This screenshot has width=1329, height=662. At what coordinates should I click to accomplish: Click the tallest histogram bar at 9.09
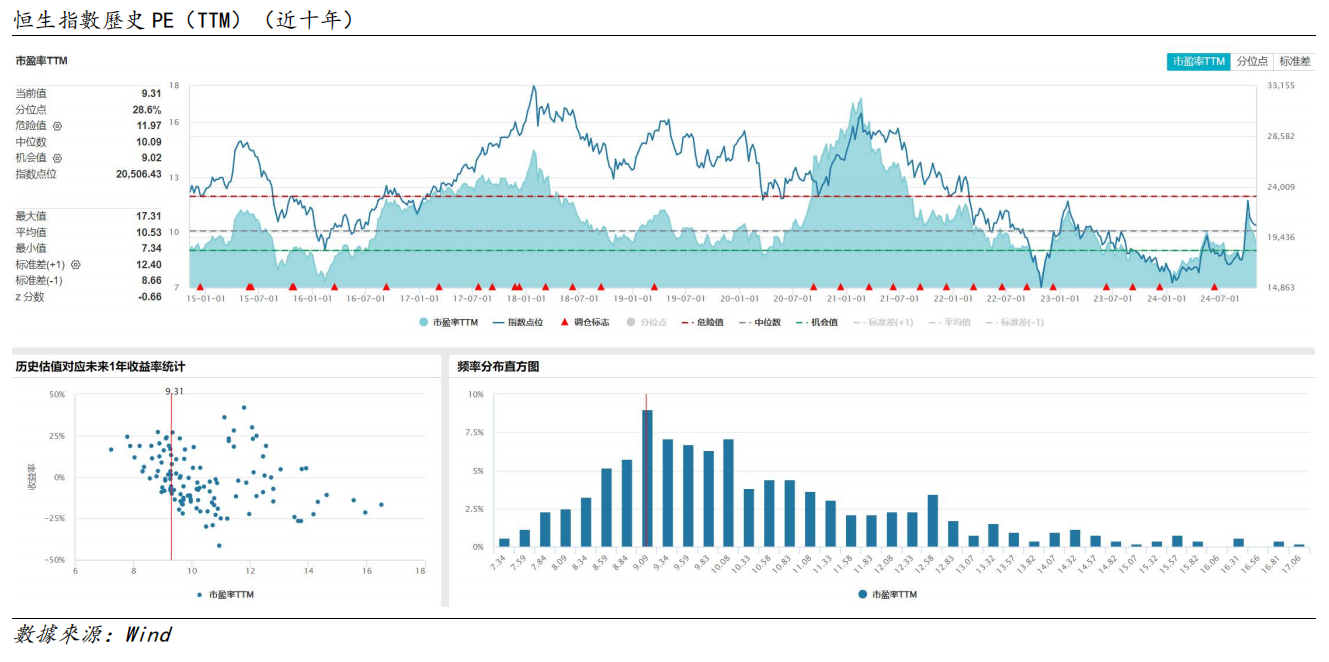point(647,478)
